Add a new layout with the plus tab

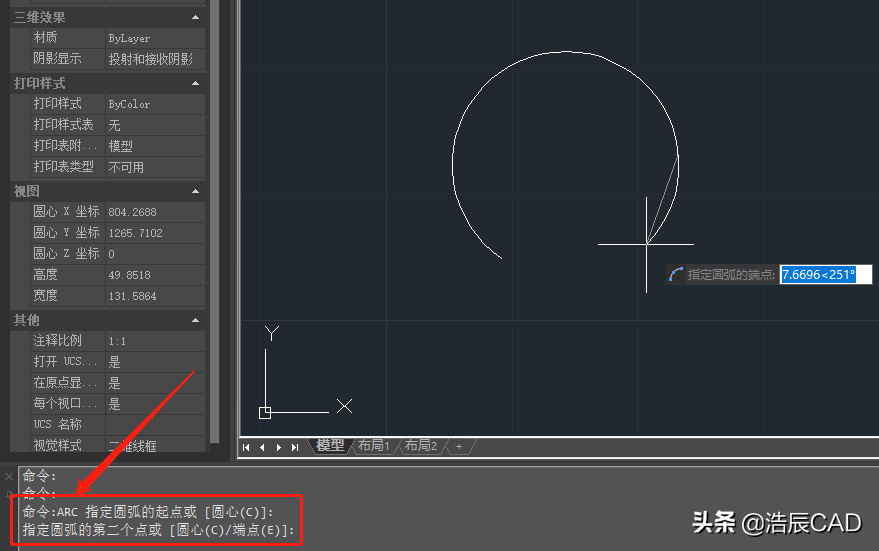click(x=459, y=447)
